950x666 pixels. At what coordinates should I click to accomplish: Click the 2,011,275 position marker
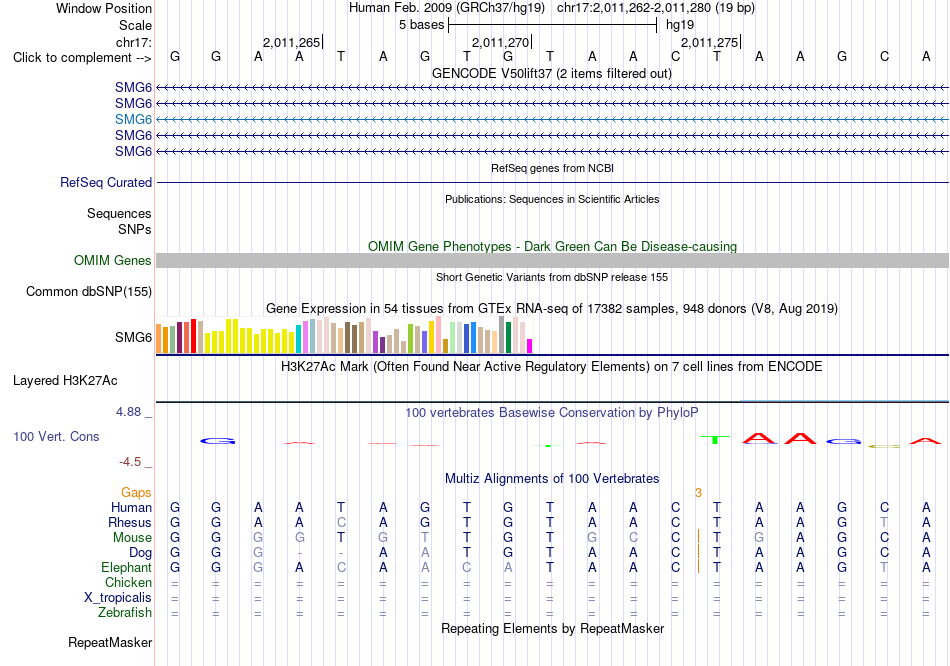709,42
